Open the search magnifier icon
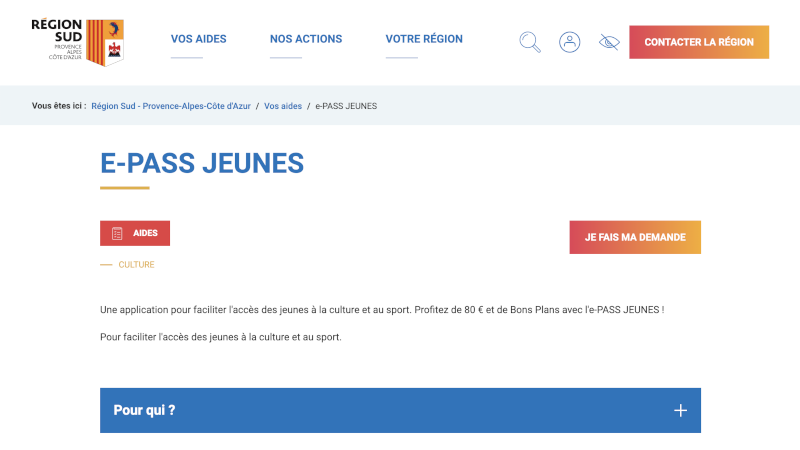800x450 pixels. pyautogui.click(x=530, y=42)
